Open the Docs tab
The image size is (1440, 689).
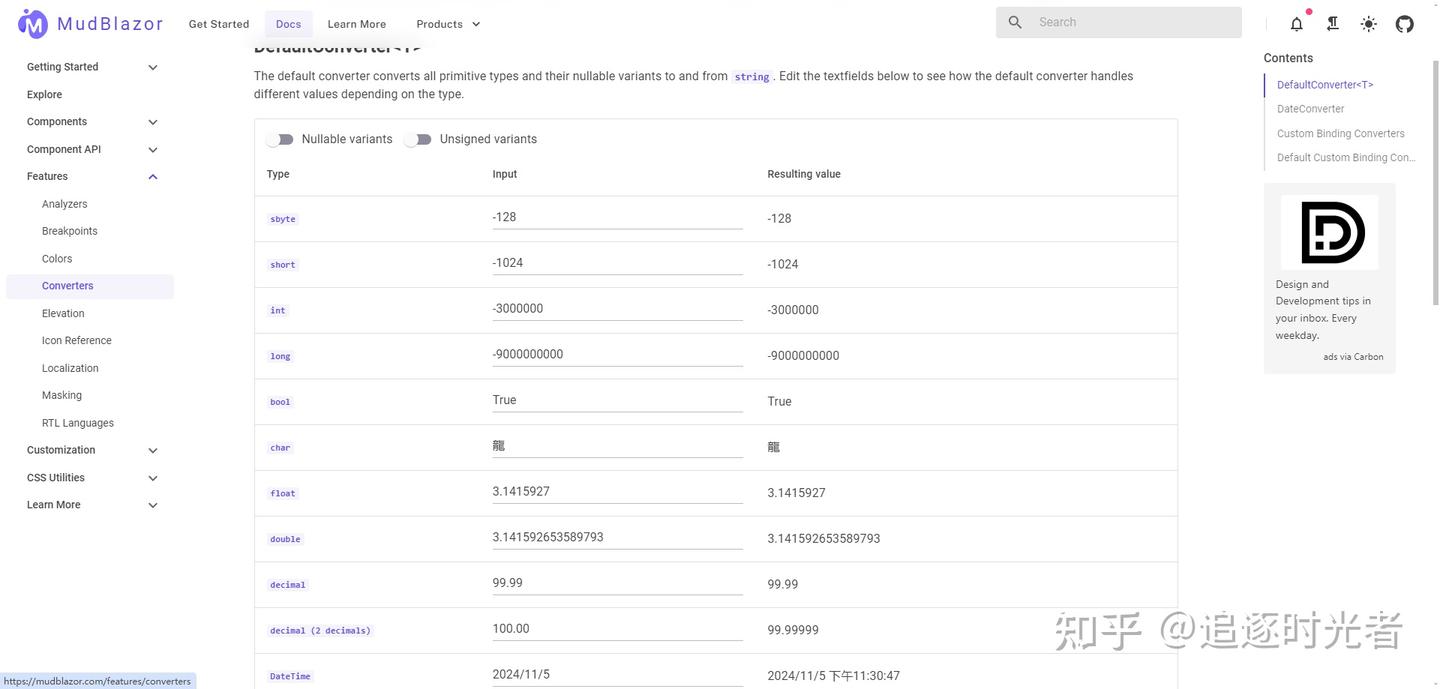[288, 24]
